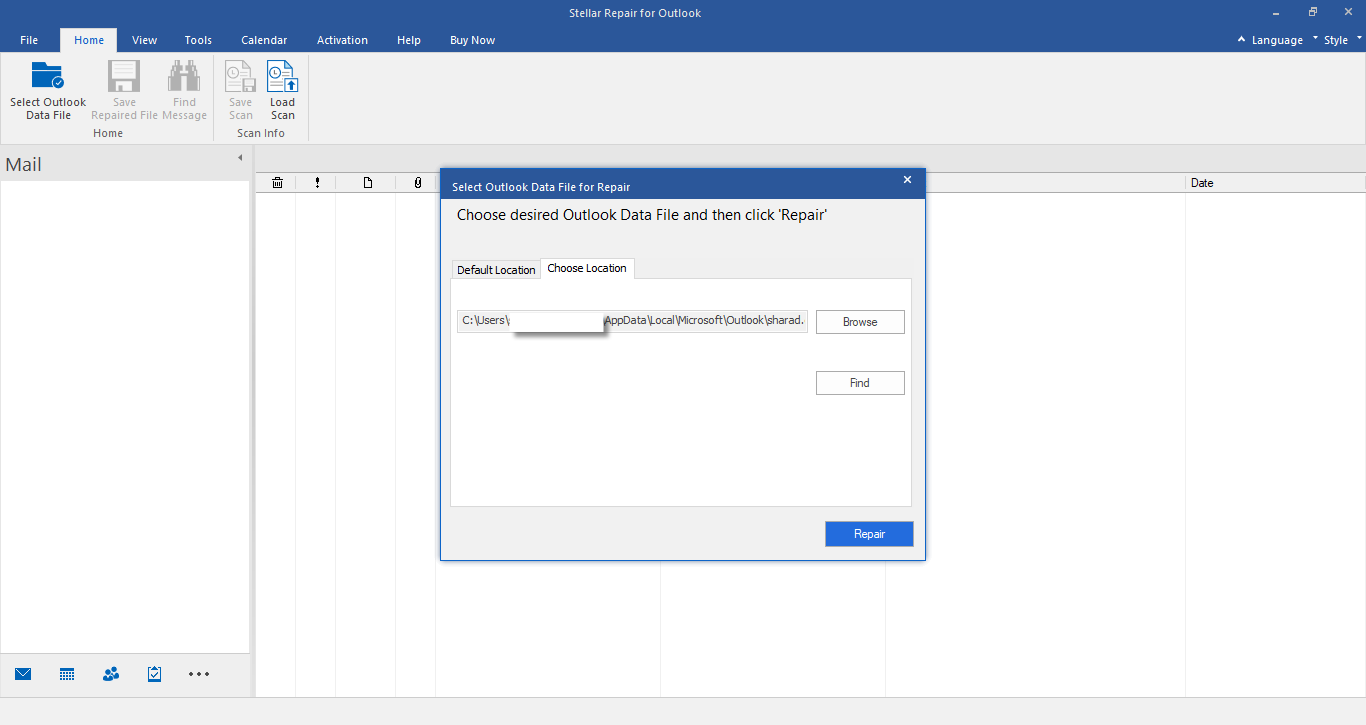Click the trash deleted-items column header
The width and height of the screenshot is (1366, 725).
(277, 183)
